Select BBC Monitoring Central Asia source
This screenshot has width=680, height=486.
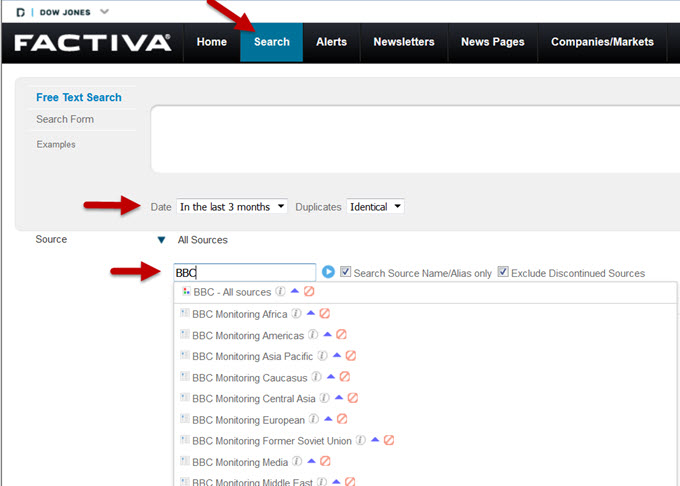254,399
